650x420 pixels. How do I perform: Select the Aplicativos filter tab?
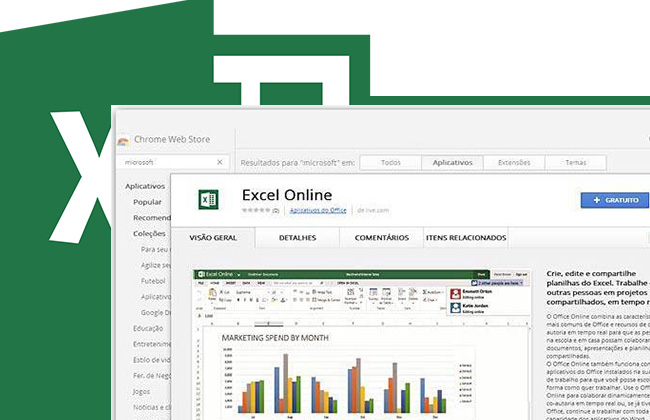coord(452,163)
